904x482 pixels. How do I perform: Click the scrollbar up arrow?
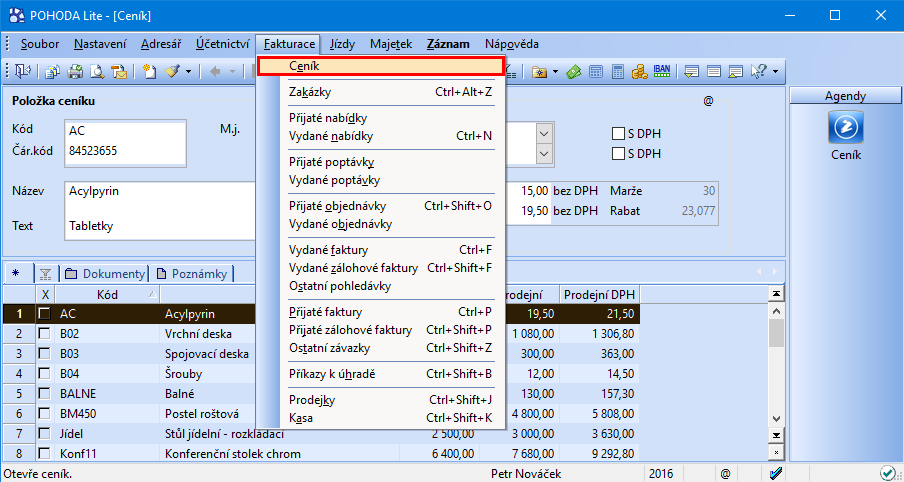pos(777,311)
